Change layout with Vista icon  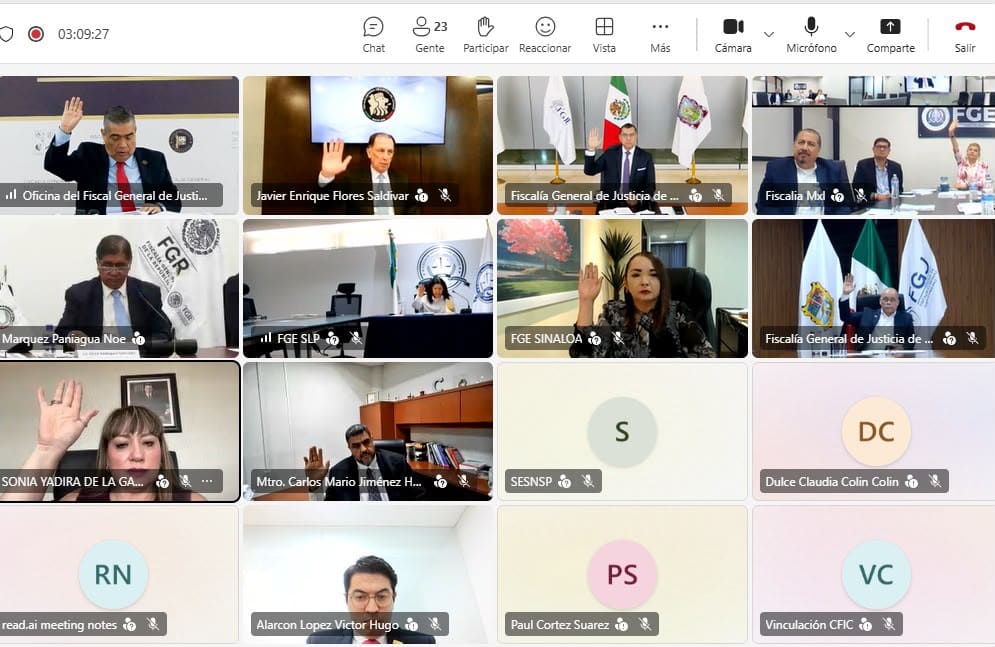coord(604,35)
